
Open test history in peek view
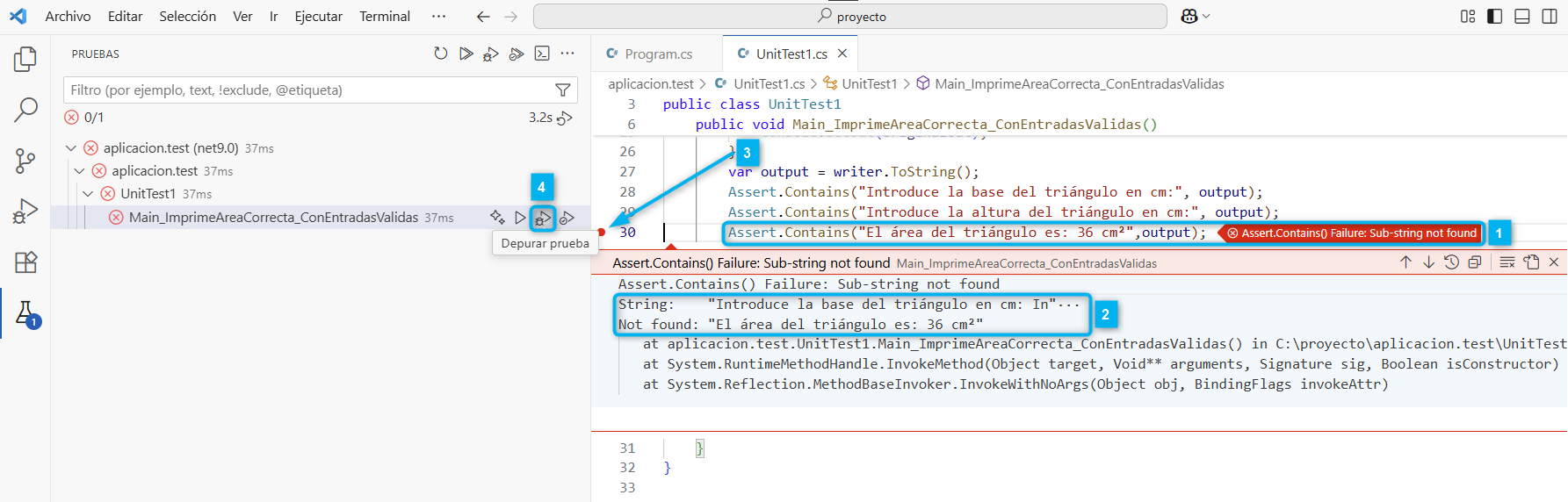coord(1451,262)
